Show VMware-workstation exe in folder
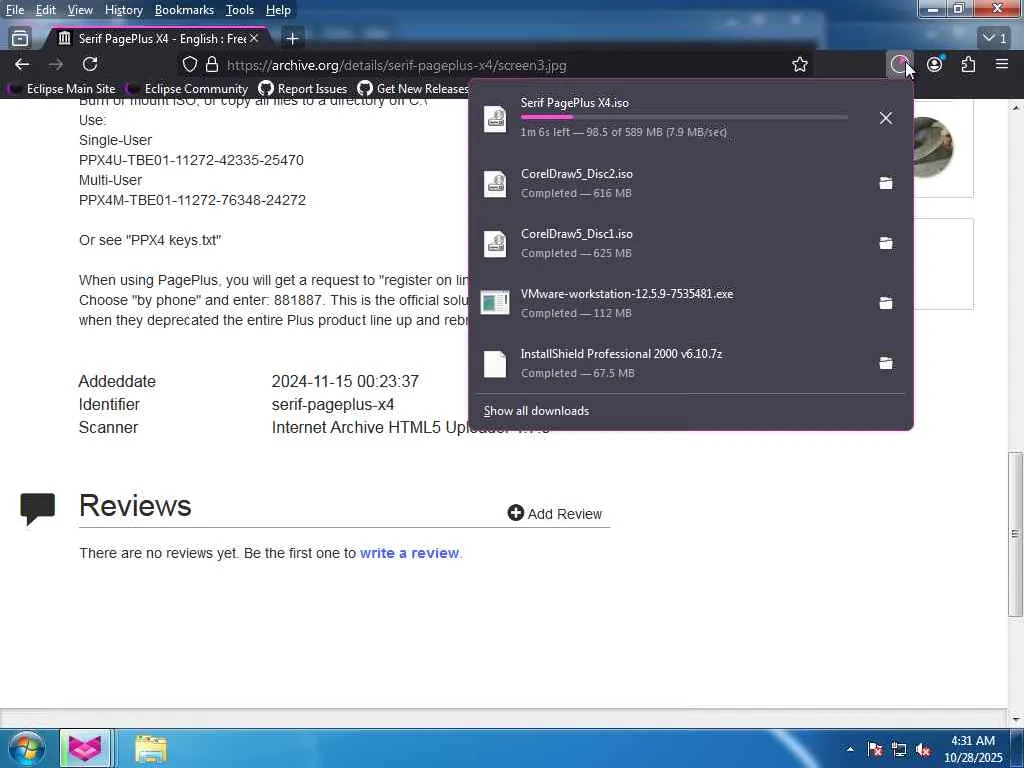Viewport: 1024px width, 768px height. click(x=886, y=303)
